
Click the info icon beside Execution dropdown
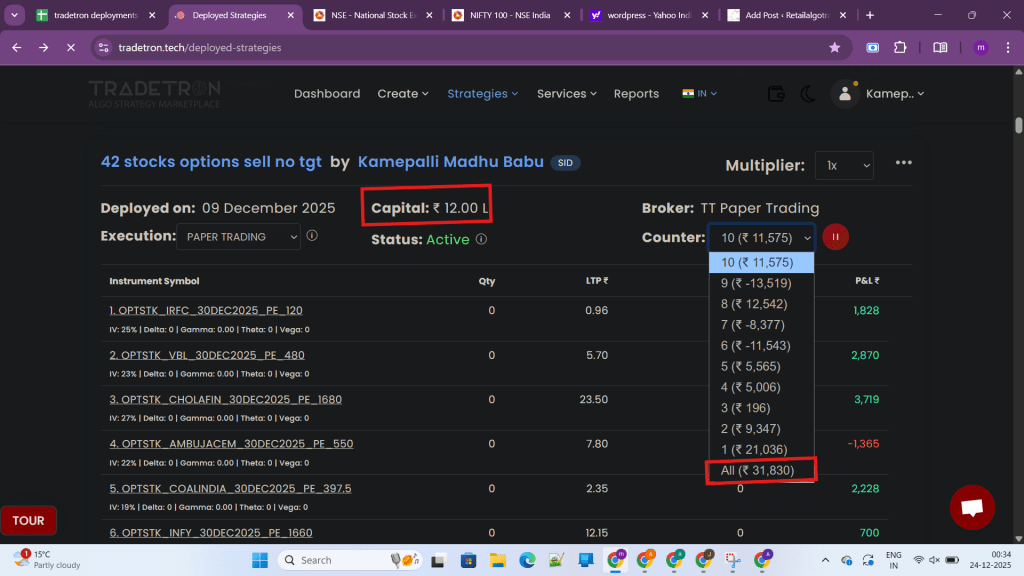click(312, 236)
